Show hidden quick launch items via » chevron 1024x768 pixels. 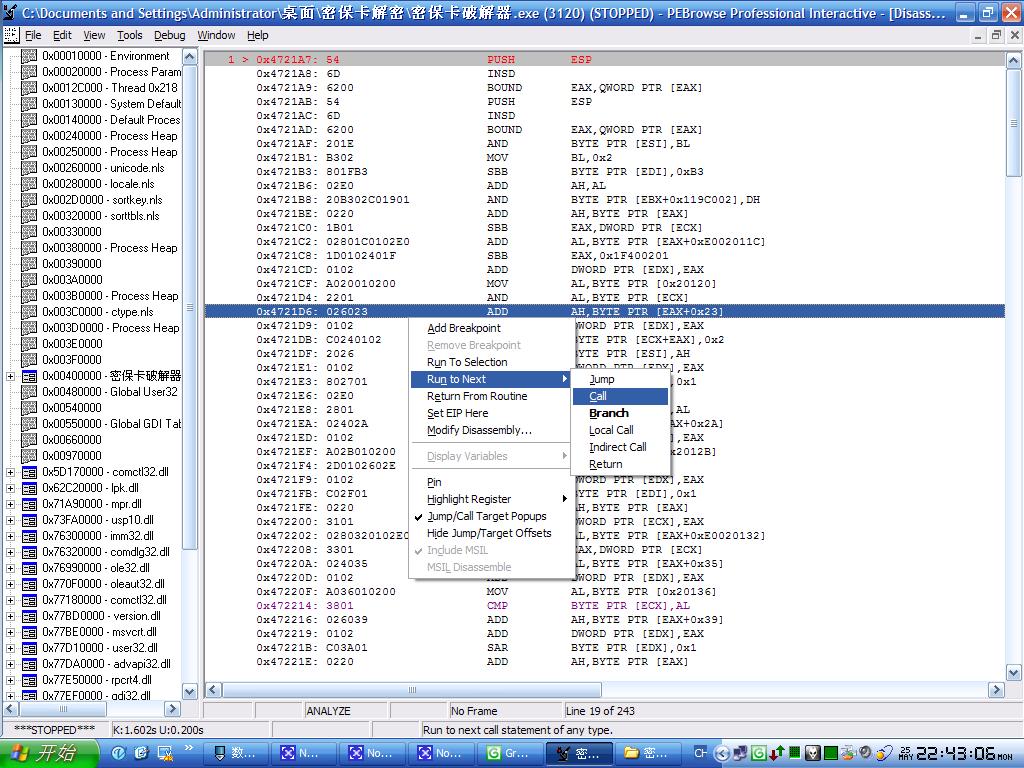pyautogui.click(x=189, y=748)
